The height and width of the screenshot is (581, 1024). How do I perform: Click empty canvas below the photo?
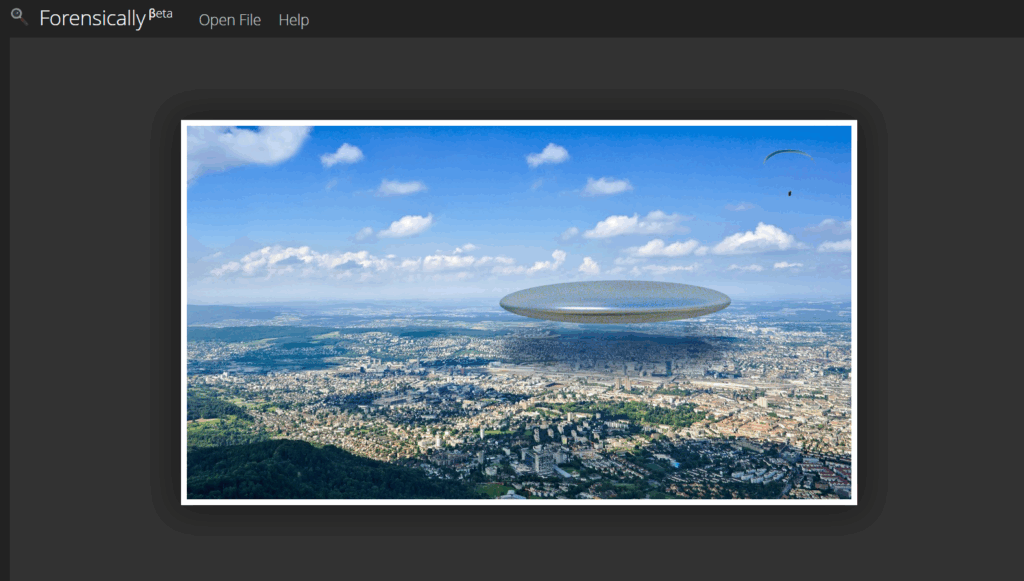coord(518,550)
